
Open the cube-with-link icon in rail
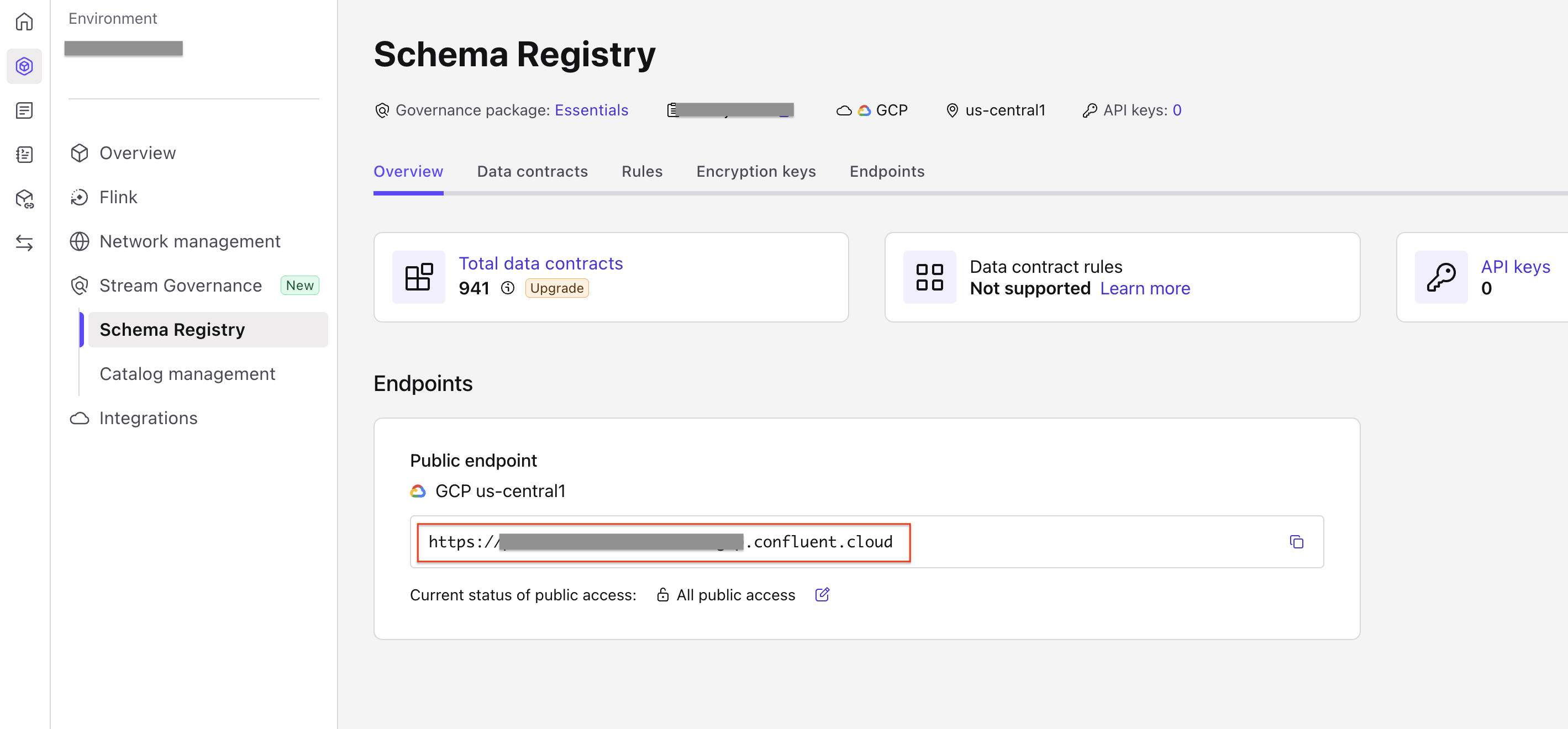[x=24, y=199]
